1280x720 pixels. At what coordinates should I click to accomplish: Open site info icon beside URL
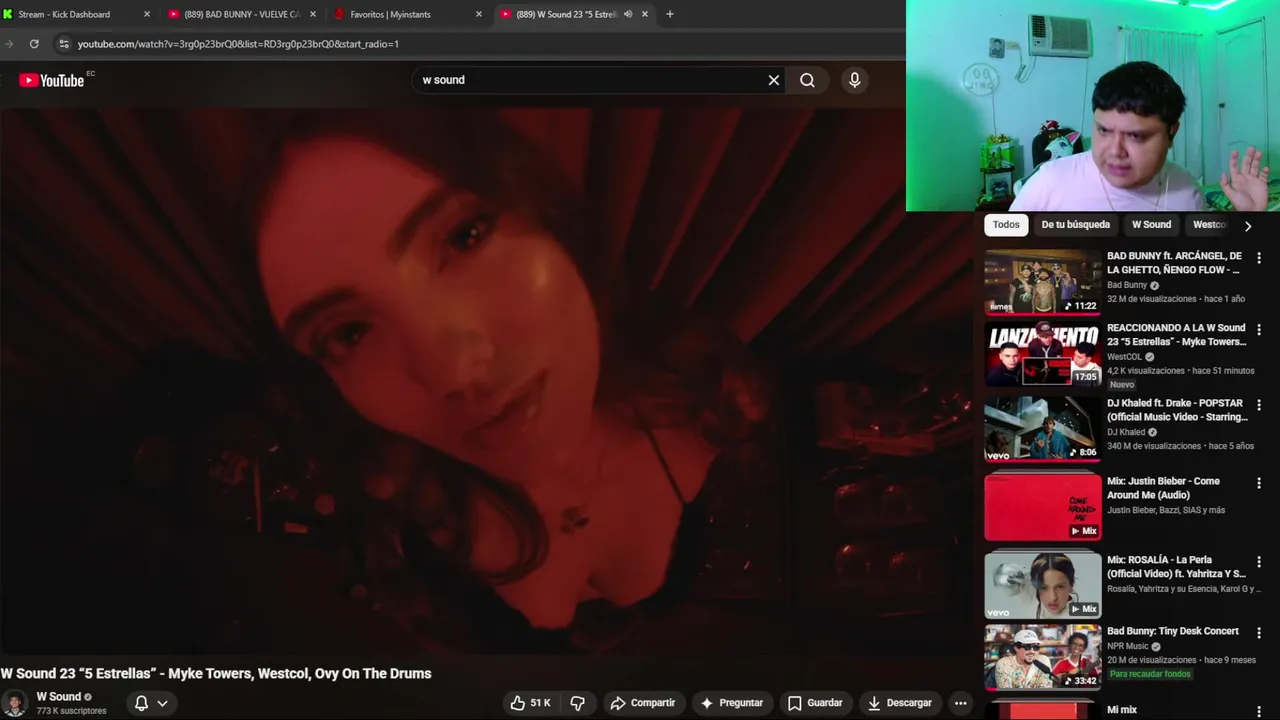pyautogui.click(x=63, y=44)
